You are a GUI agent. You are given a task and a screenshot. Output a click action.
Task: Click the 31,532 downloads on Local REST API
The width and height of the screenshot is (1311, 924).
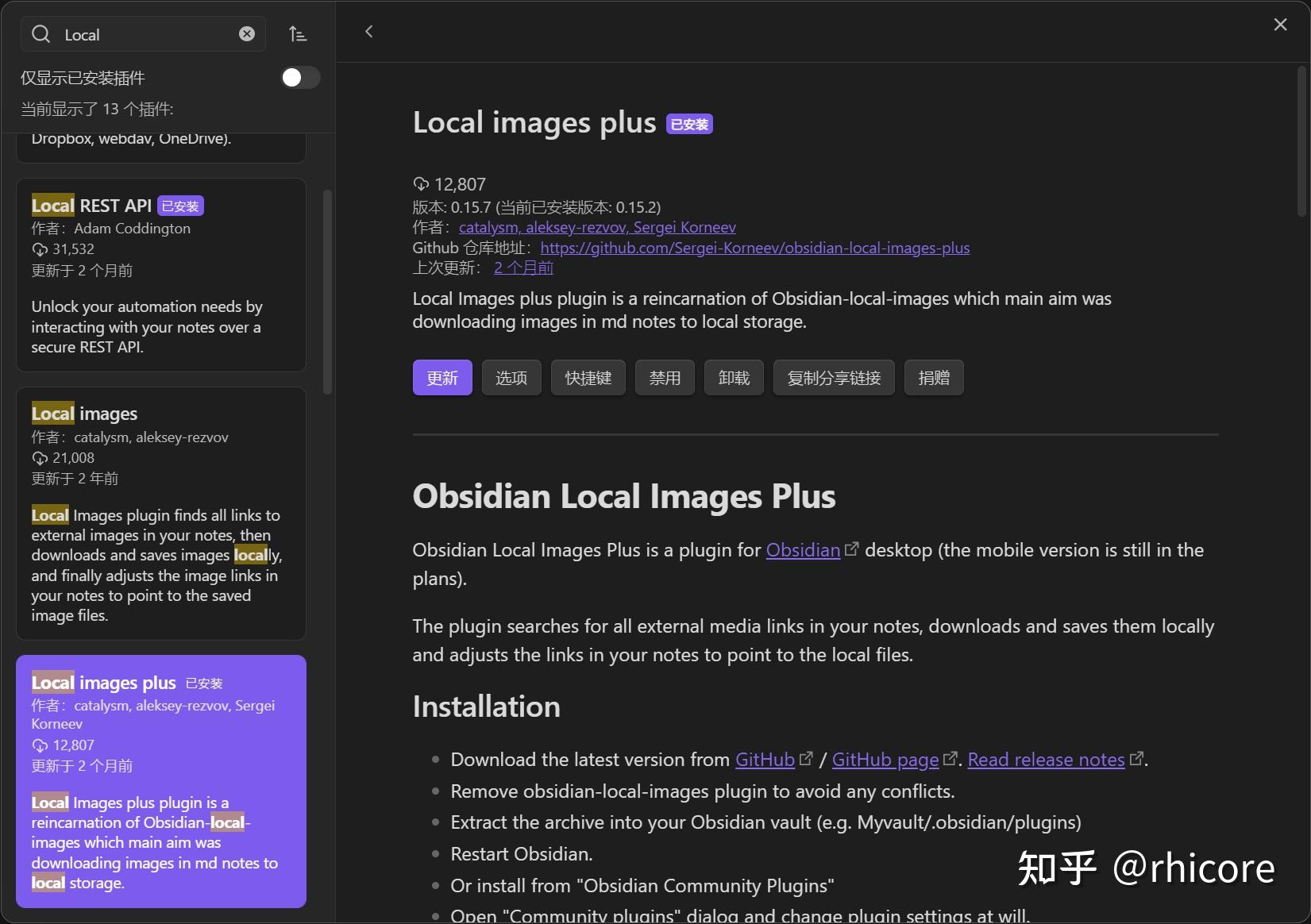[x=73, y=249]
